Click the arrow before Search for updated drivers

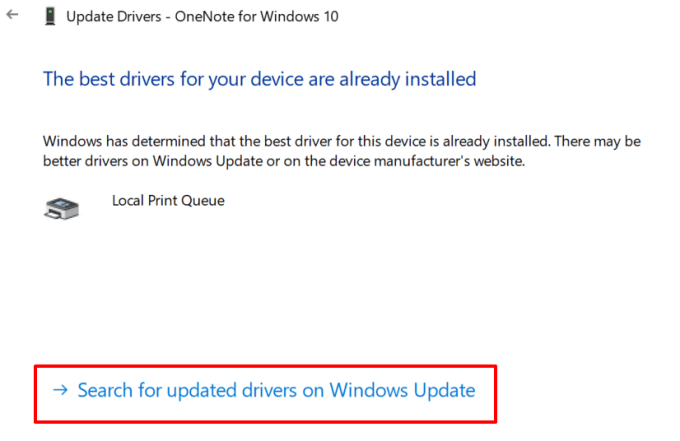coord(59,389)
